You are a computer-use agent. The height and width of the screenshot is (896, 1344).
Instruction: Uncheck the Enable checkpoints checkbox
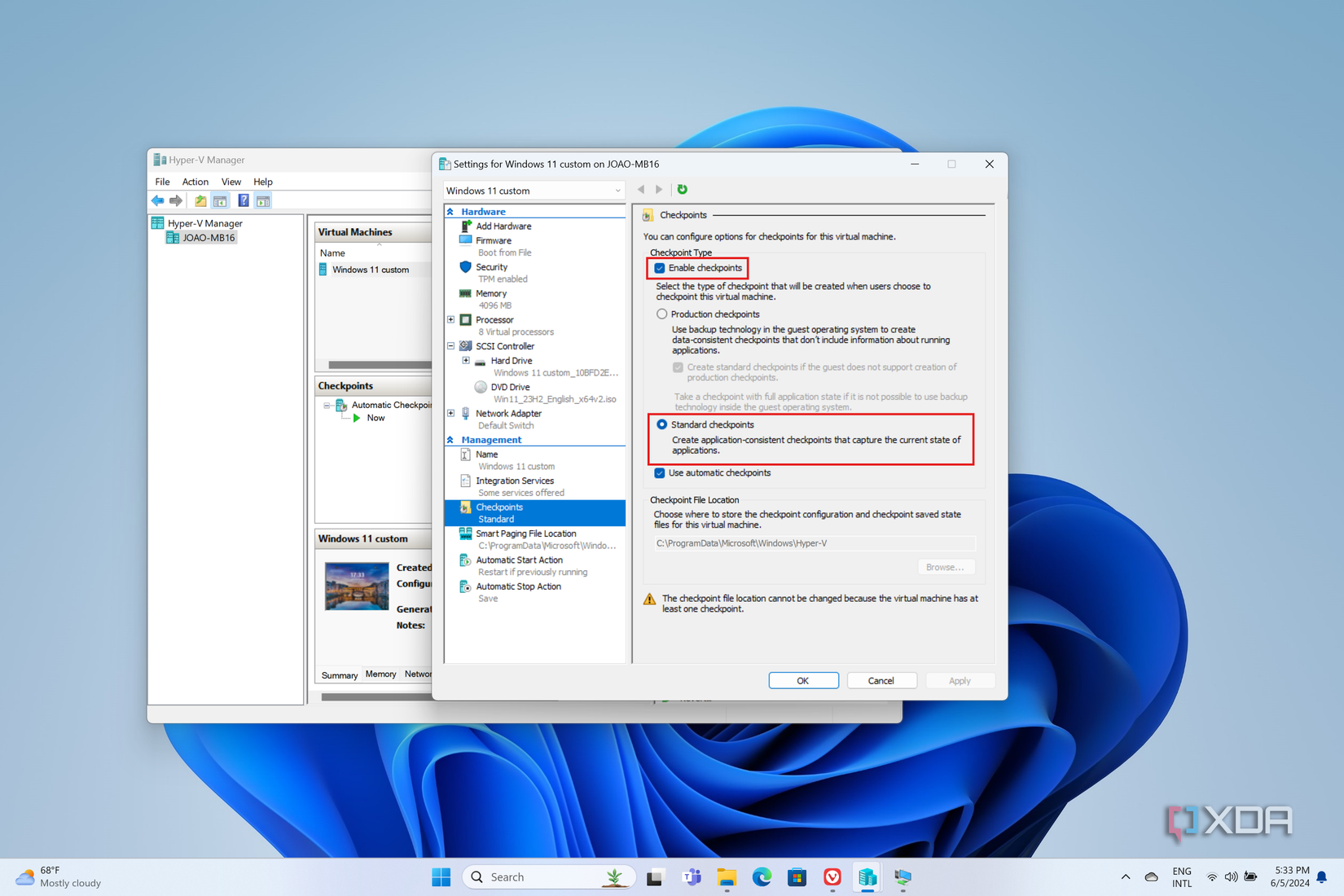tap(660, 268)
